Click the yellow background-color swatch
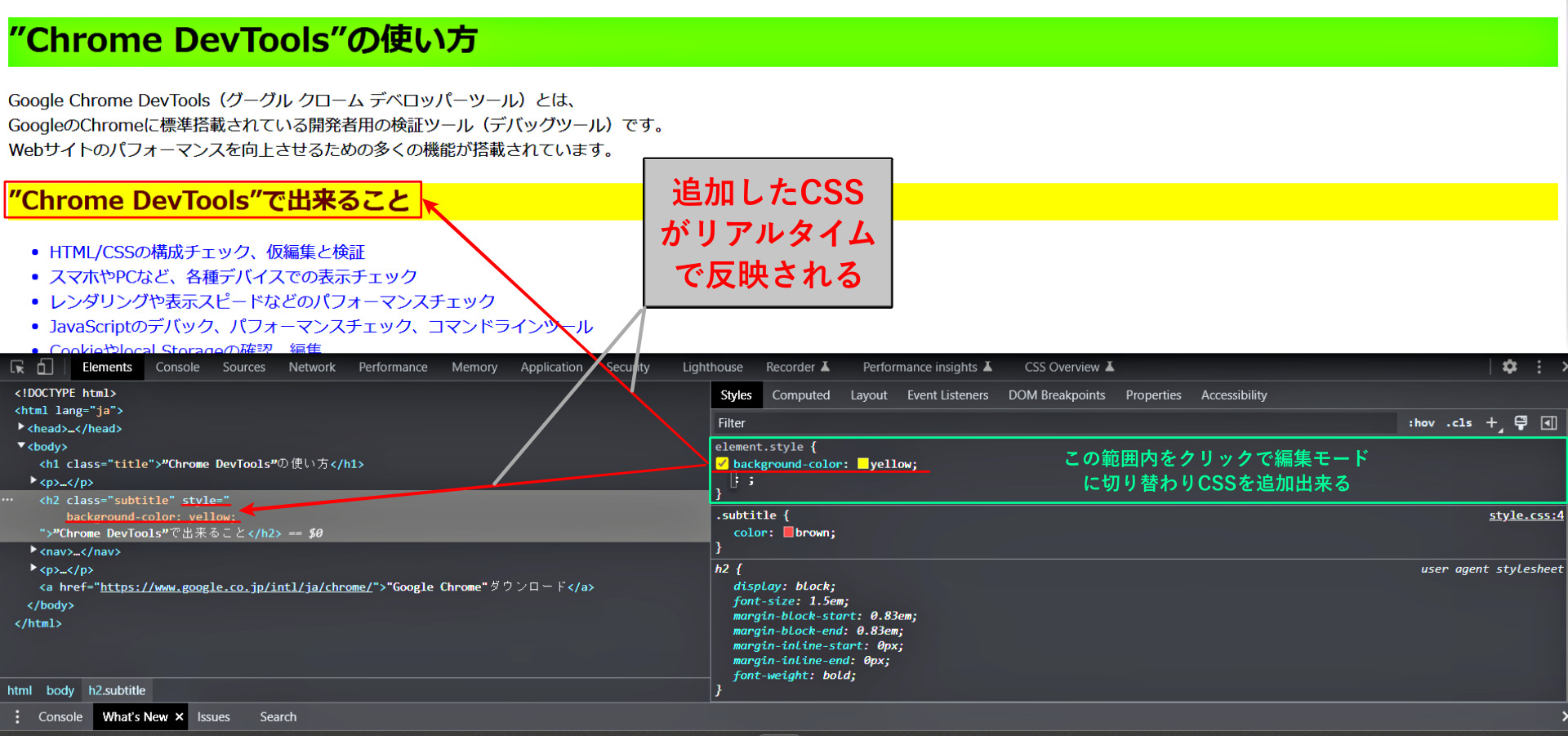The image size is (1568, 736). (x=864, y=463)
